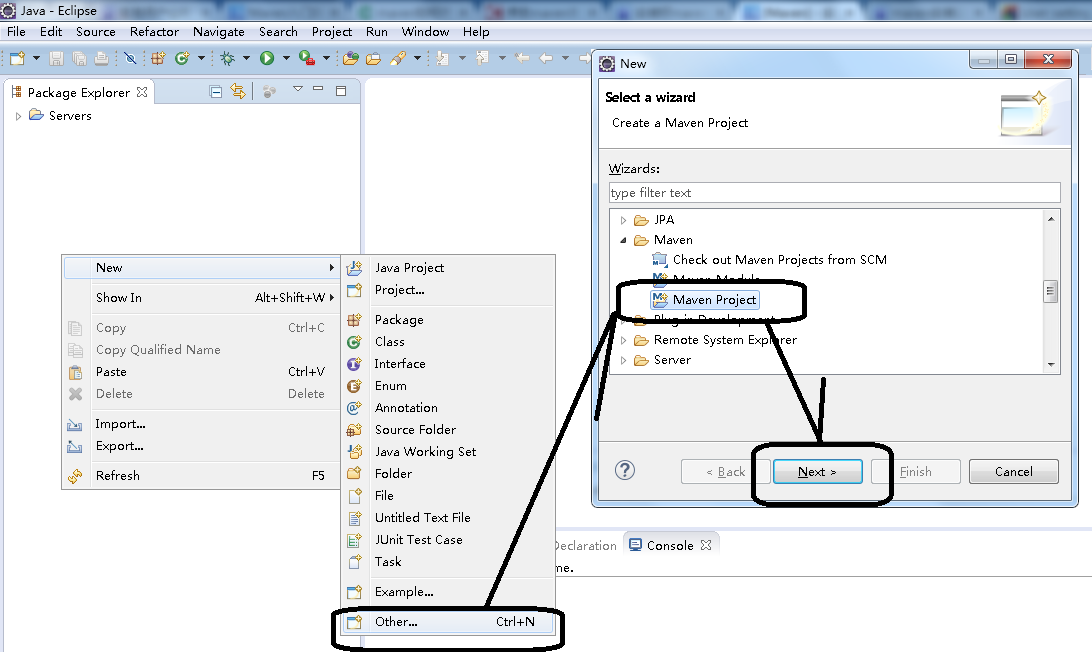Click the Open Task toolbar icon

[373, 59]
